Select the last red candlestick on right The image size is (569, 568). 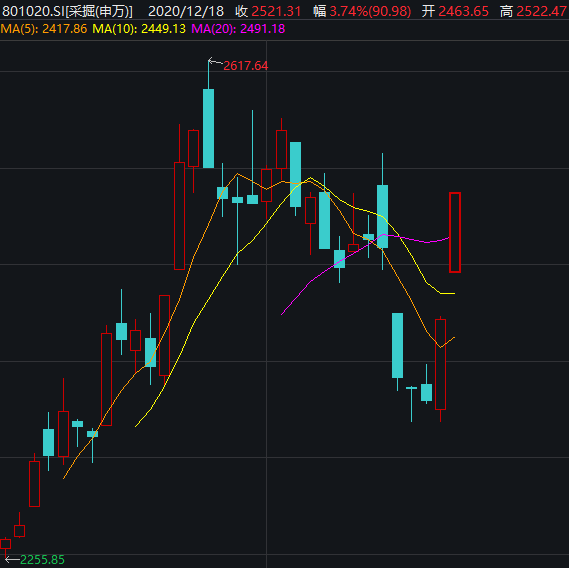click(455, 232)
